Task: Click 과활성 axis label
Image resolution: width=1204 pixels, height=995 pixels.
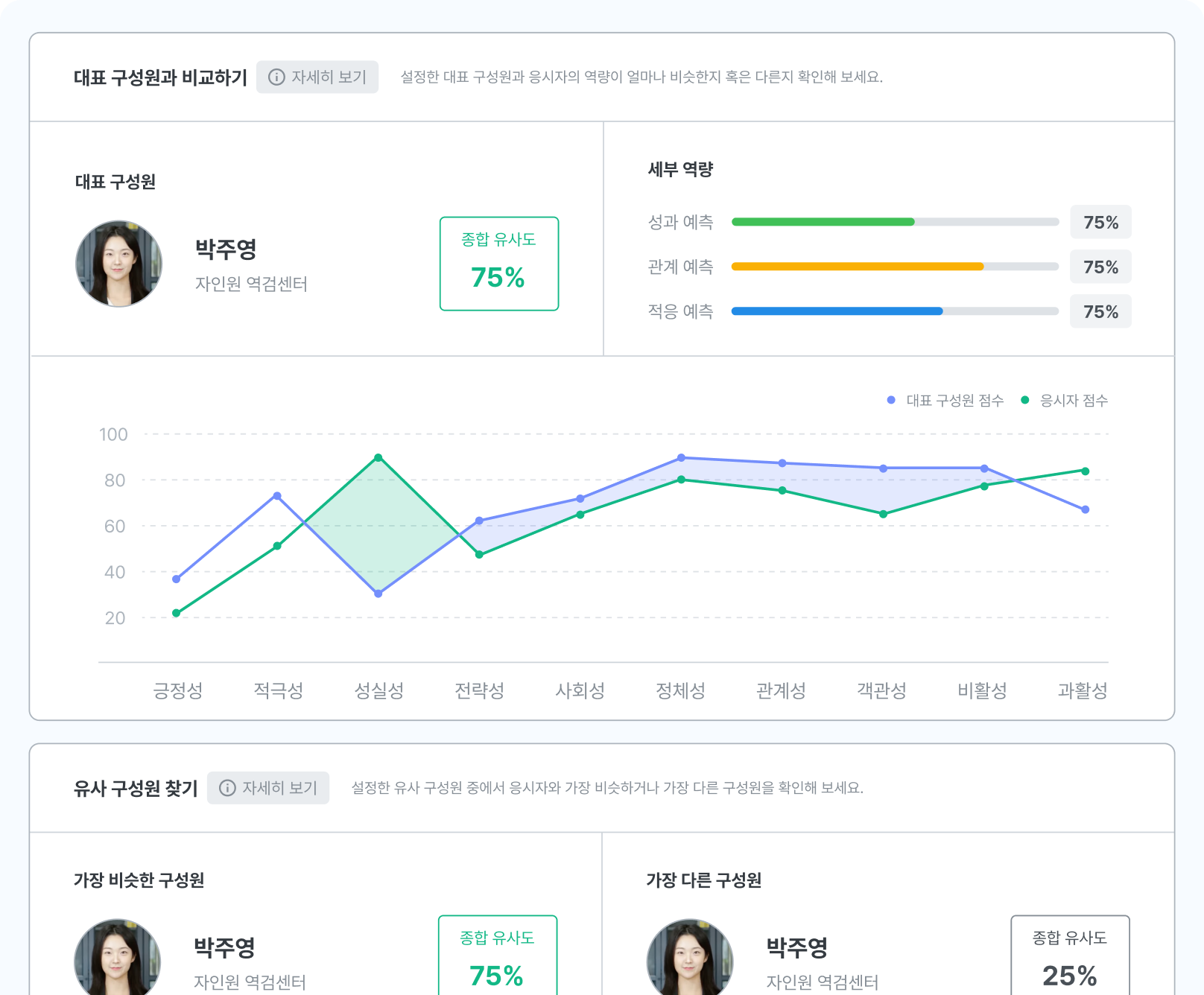Action: coord(1083,690)
